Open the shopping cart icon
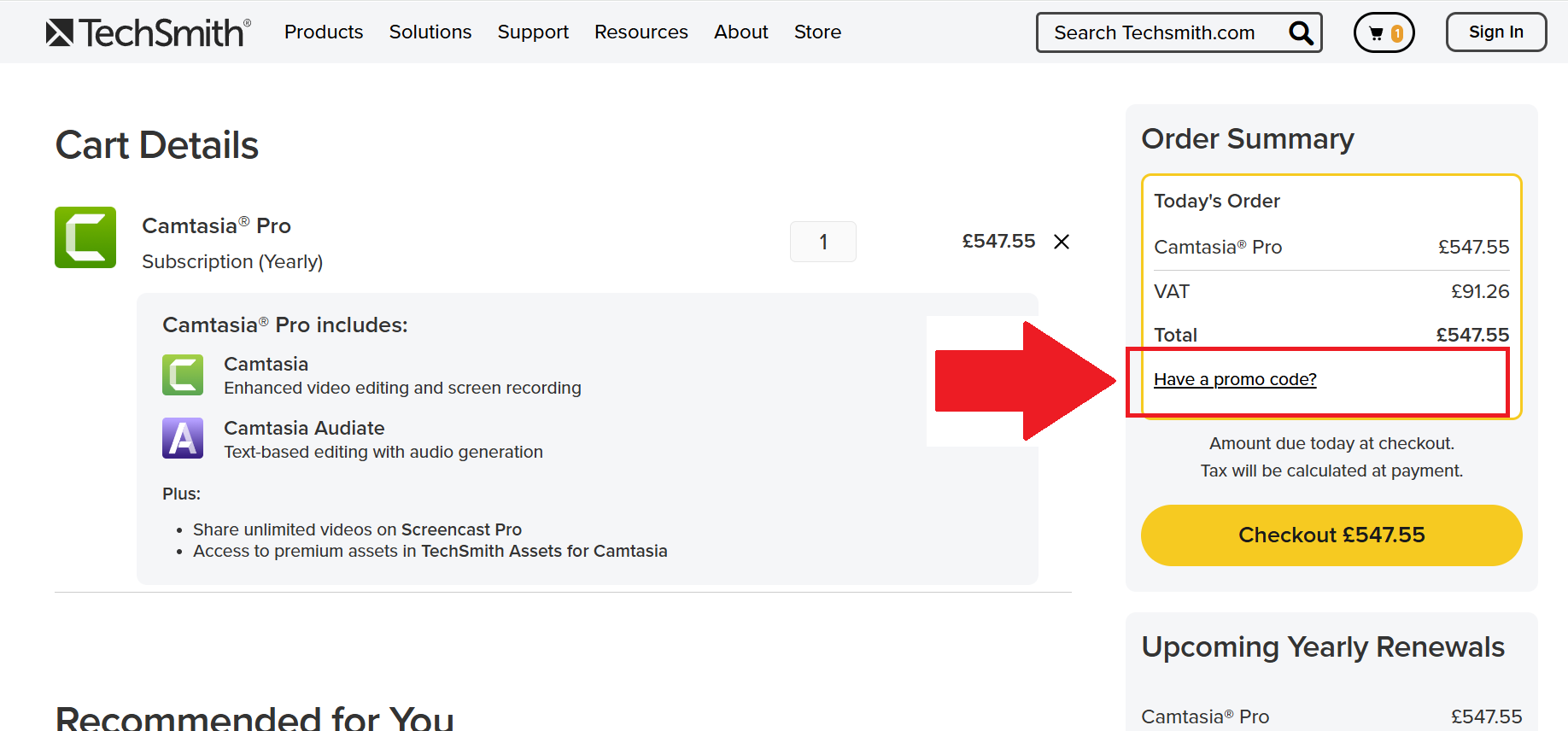This screenshot has width=1568, height=731. click(1384, 33)
